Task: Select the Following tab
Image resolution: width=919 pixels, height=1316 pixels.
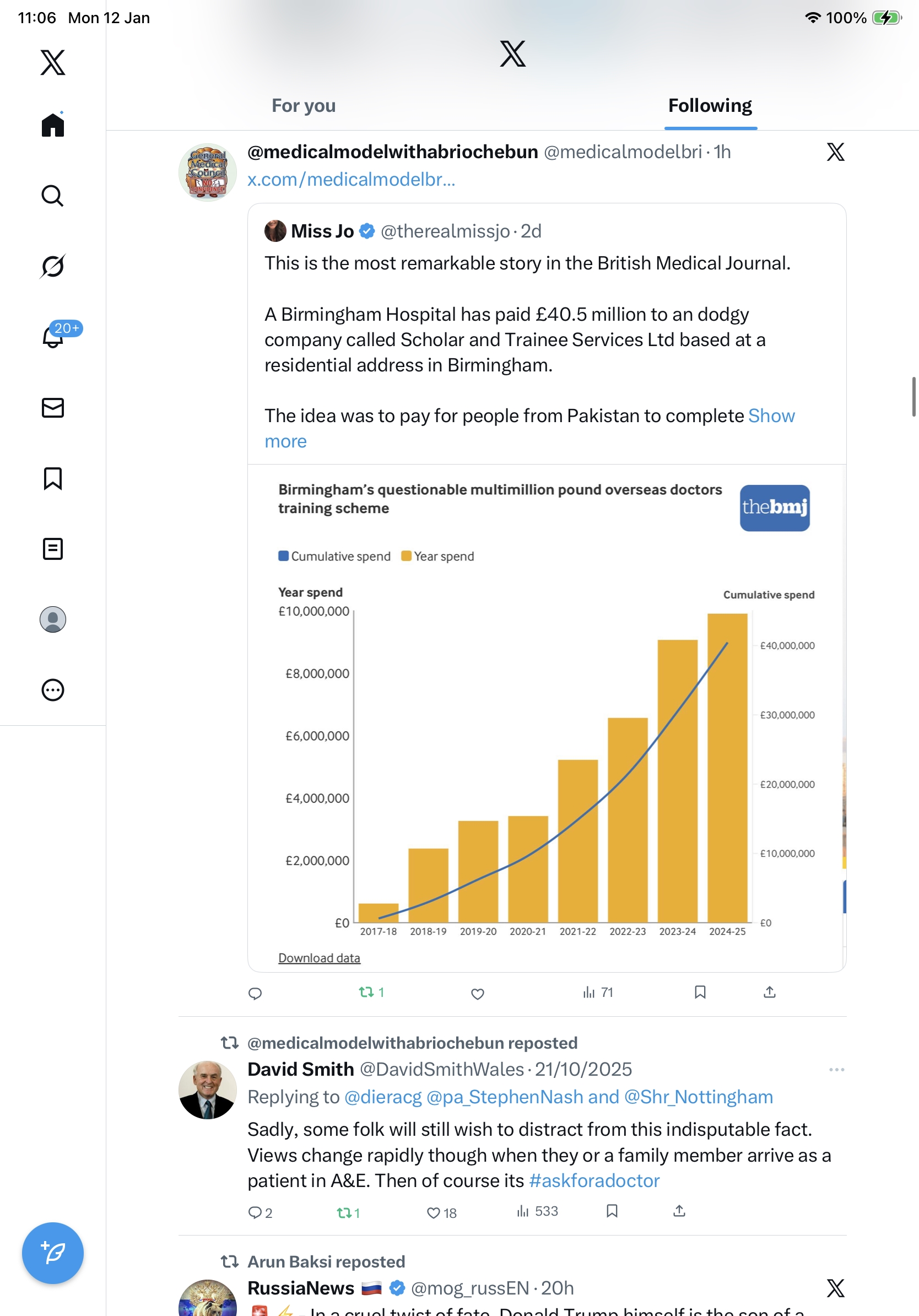Action: click(x=710, y=105)
